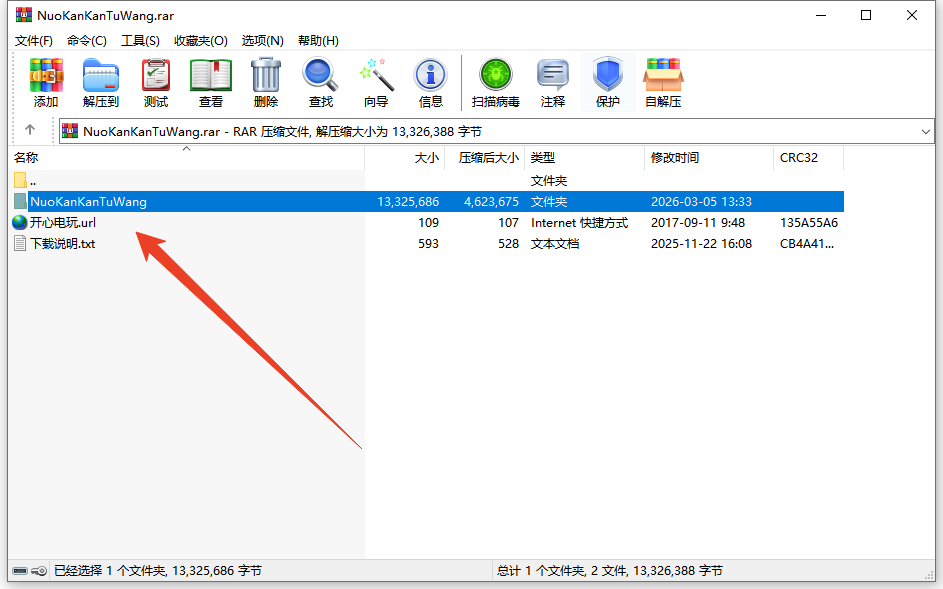Expand the archive path dropdown arrow
The image size is (943, 589).
pyautogui.click(x=926, y=131)
